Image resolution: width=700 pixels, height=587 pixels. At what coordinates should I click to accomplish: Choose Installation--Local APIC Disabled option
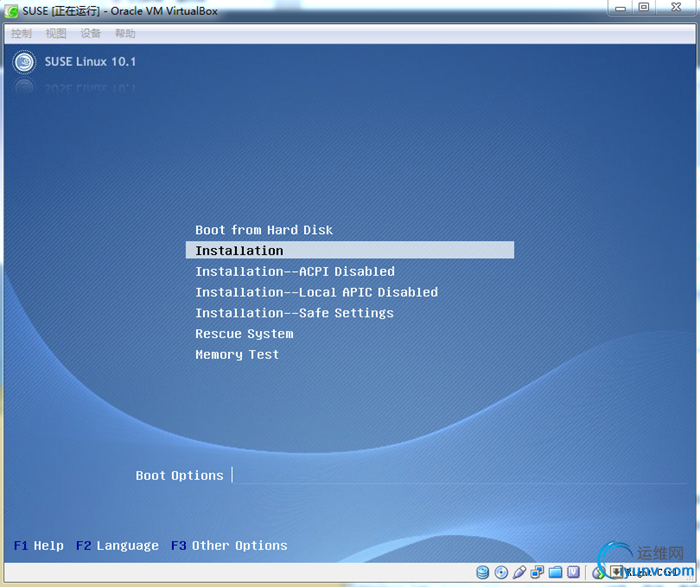pos(317,292)
